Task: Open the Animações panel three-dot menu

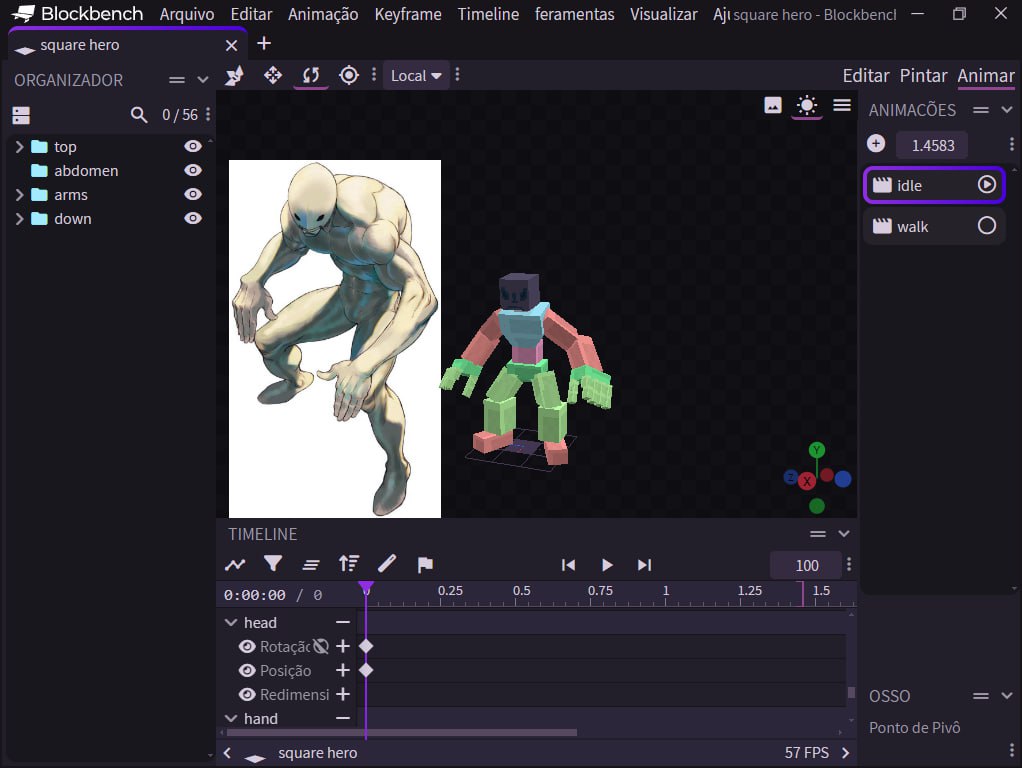Action: click(1011, 144)
